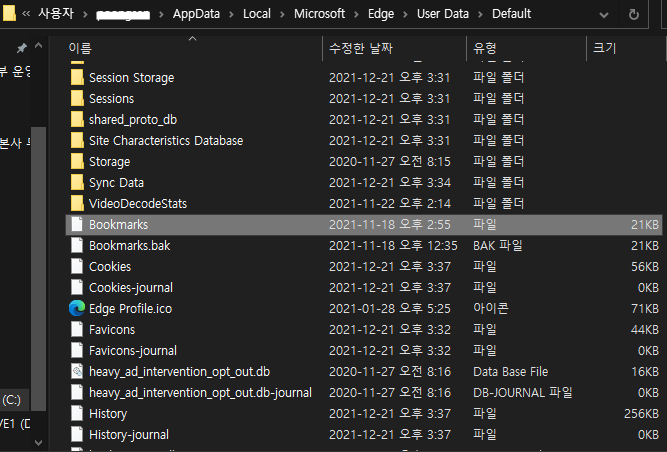667x452 pixels.
Task: Select the Sessions folder icon
Action: coord(77,99)
